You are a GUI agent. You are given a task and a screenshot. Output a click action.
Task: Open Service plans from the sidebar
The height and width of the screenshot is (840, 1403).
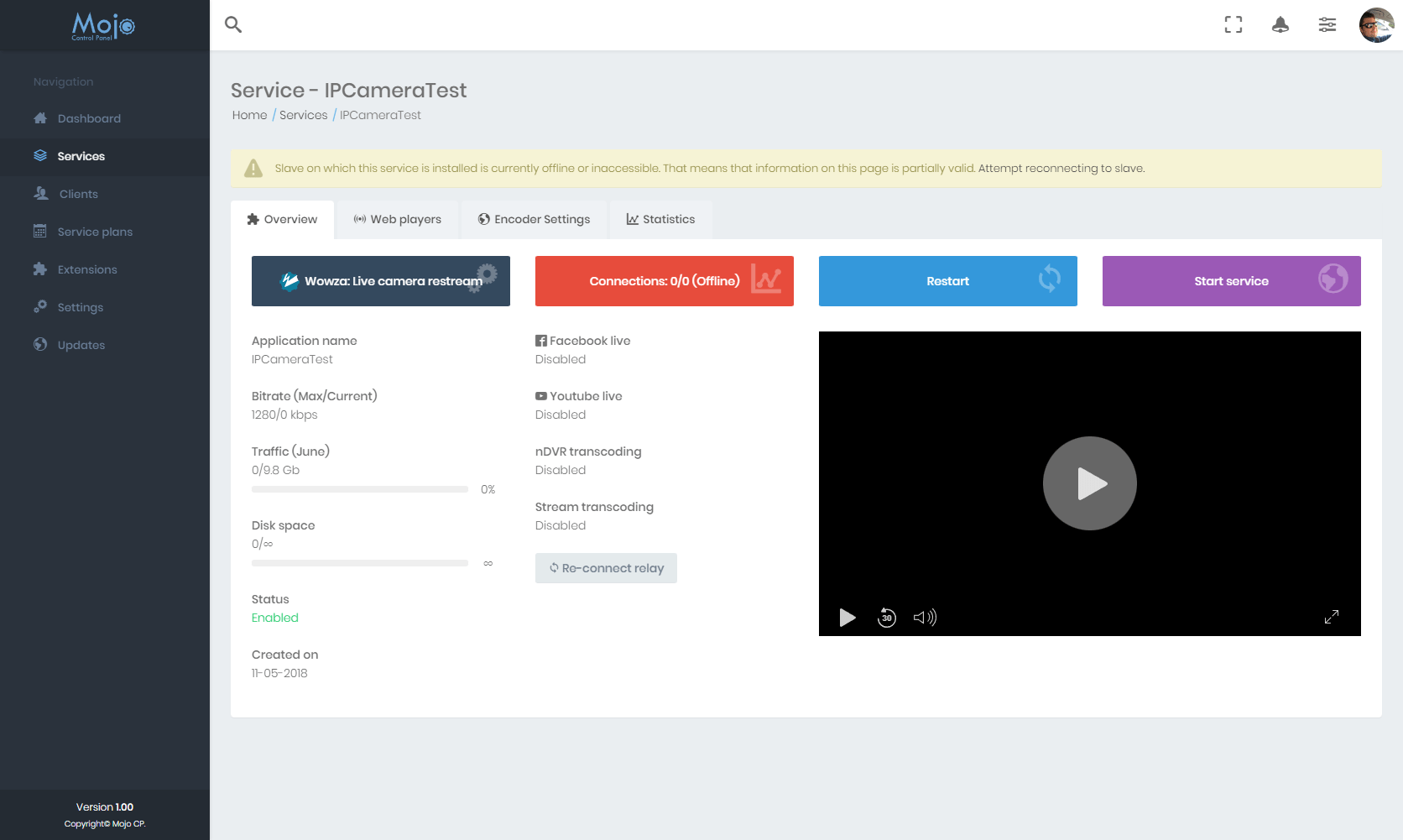[x=95, y=232]
